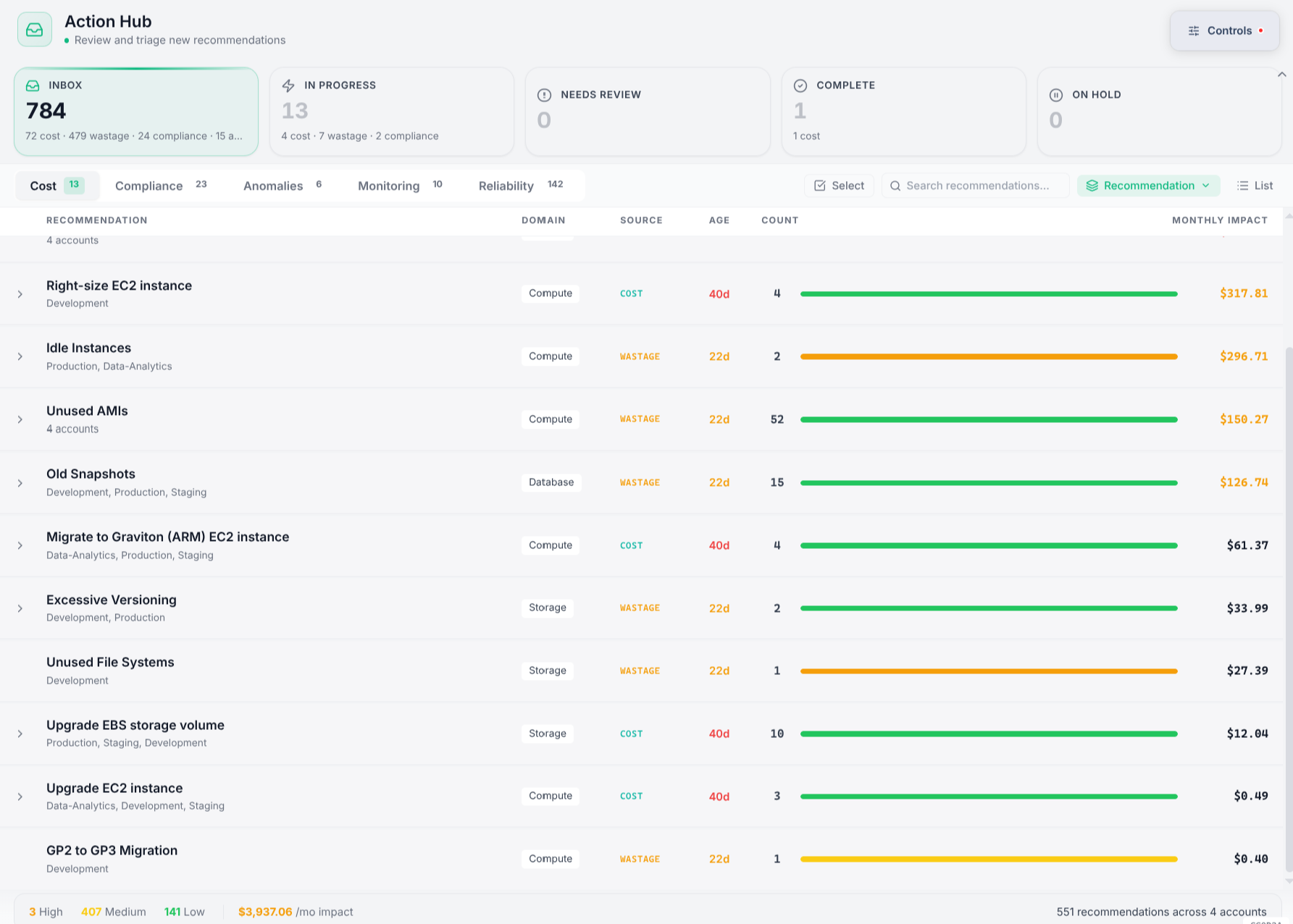Click the sliders icon in Controls
Viewport: 1293px width, 924px height.
(x=1194, y=30)
